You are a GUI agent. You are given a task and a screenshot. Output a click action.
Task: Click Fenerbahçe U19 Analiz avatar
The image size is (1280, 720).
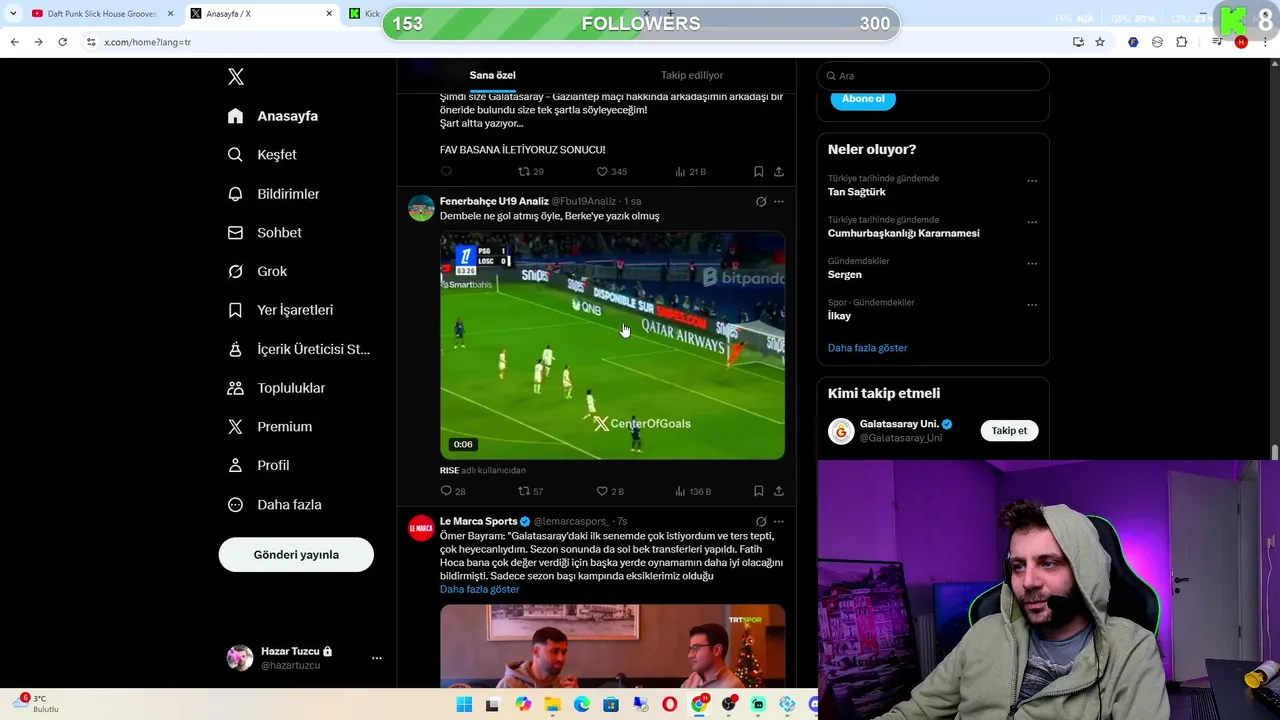tap(422, 208)
